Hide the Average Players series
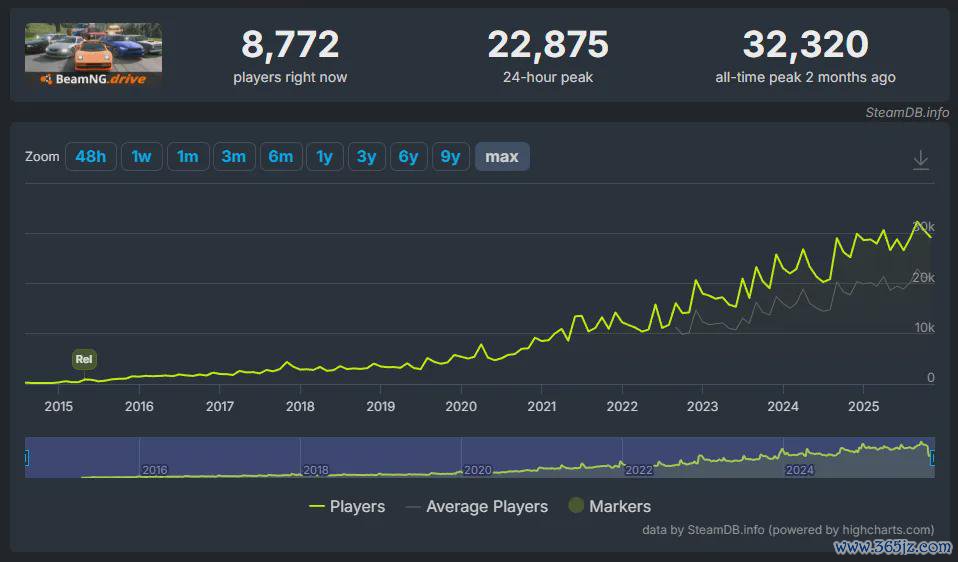Image resolution: width=958 pixels, height=562 pixels. pyautogui.click(x=476, y=507)
